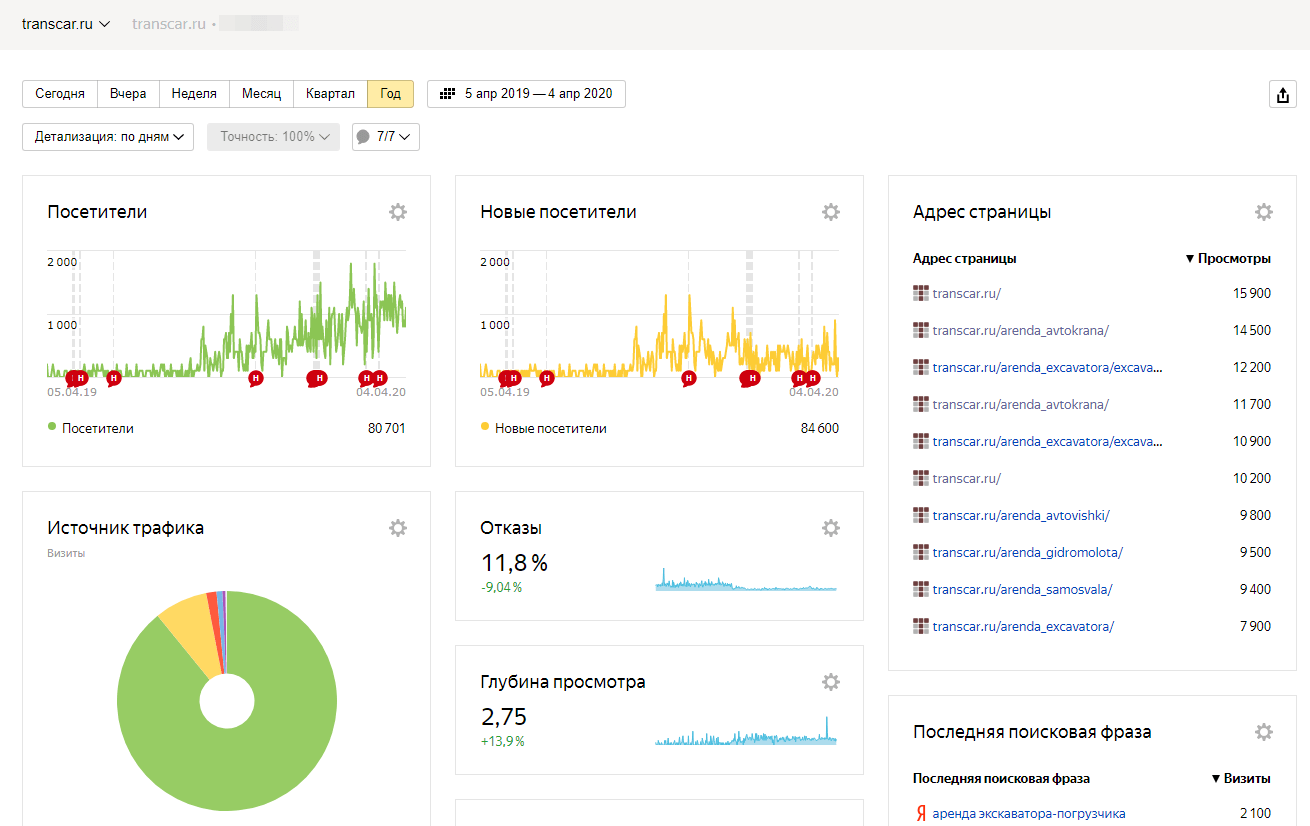Open the transcar.ru counter dropdown
The width and height of the screenshot is (1310, 826).
pos(66,24)
